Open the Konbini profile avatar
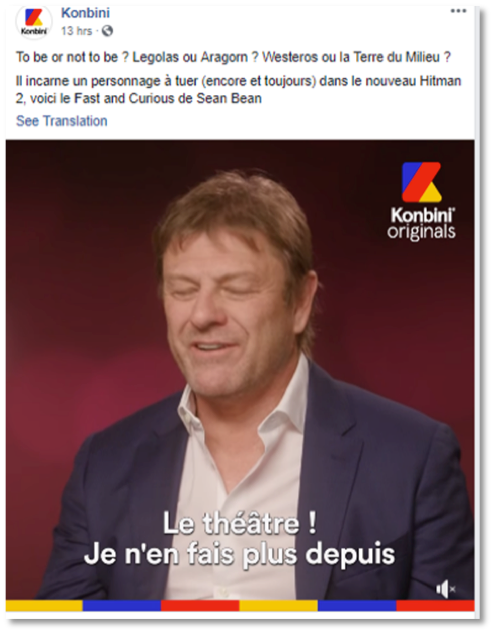491x631 pixels. coord(34,23)
